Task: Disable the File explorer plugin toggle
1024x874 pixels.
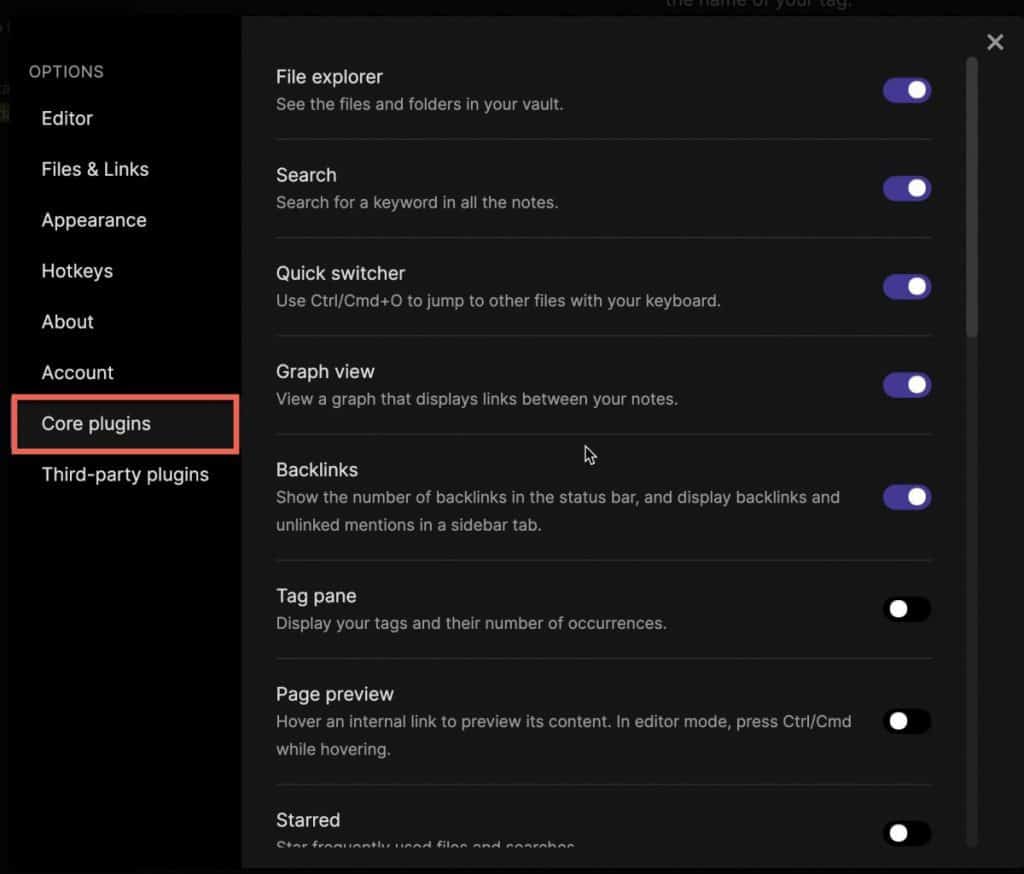Action: [x=906, y=90]
